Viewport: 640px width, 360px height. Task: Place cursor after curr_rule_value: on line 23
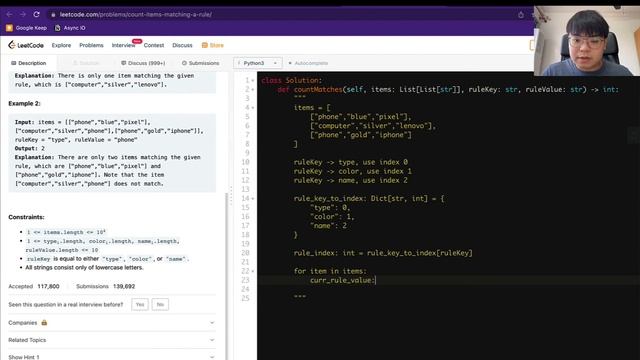(x=376, y=280)
